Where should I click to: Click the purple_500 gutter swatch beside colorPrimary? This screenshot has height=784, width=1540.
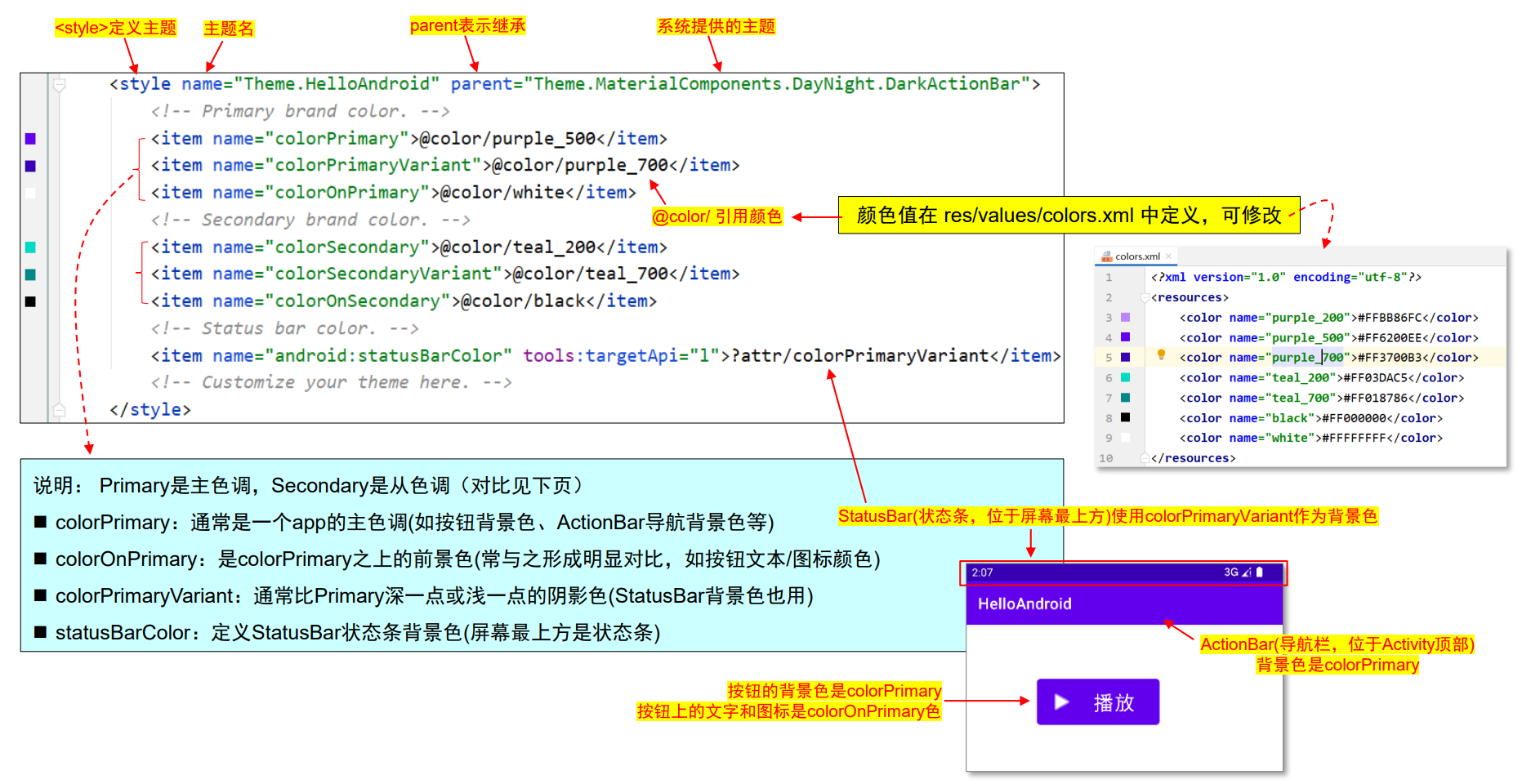30,139
